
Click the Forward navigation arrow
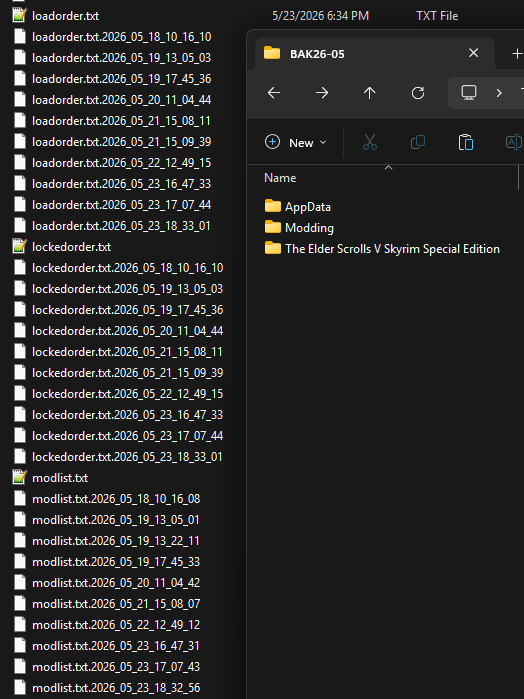(x=322, y=93)
